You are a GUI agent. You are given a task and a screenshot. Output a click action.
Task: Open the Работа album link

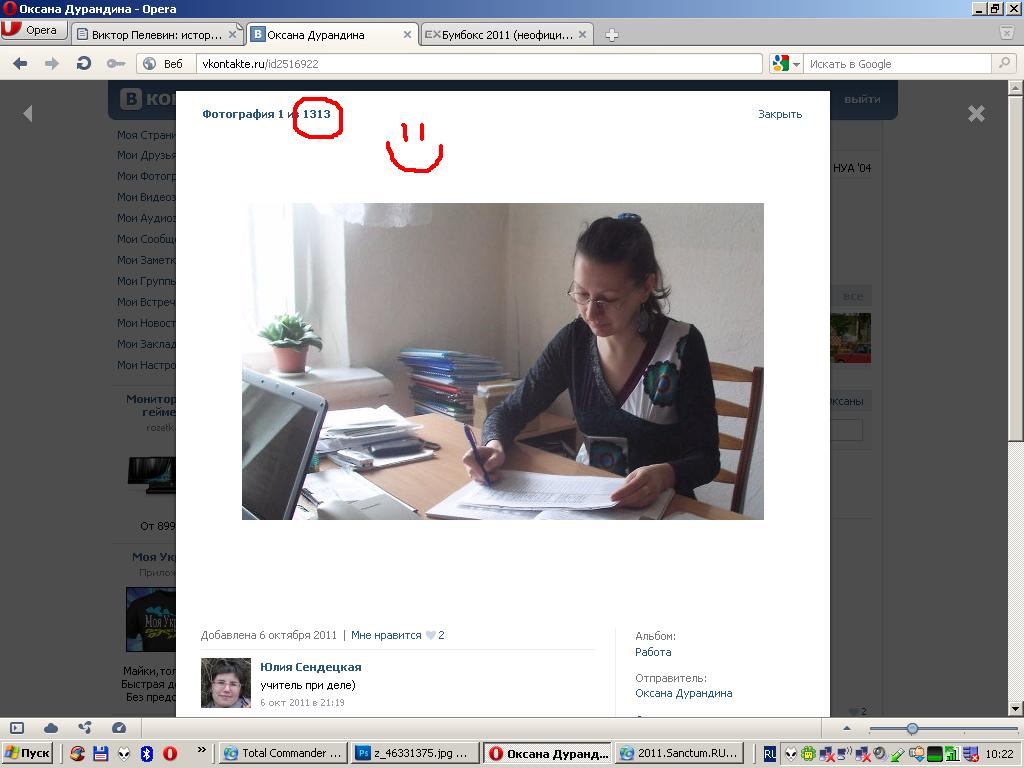coord(653,652)
